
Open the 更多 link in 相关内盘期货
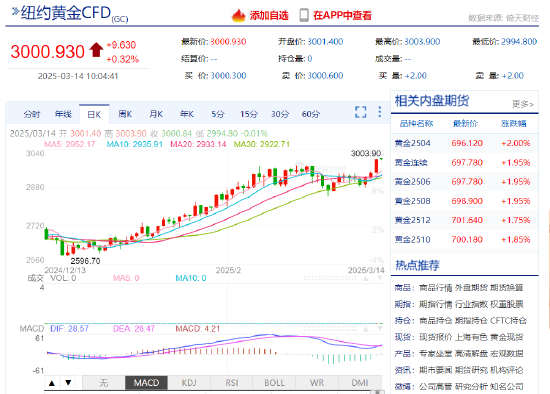(523, 104)
